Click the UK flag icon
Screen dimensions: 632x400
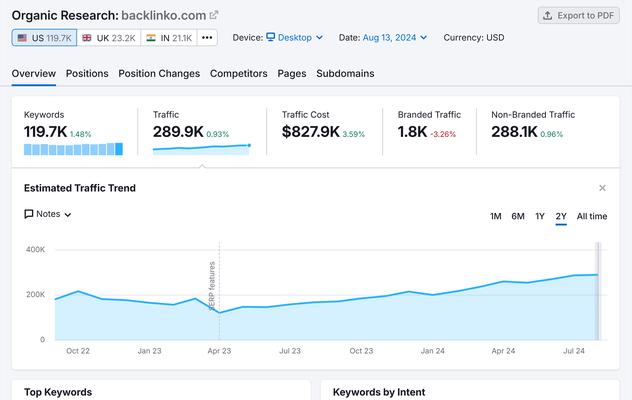(x=87, y=38)
